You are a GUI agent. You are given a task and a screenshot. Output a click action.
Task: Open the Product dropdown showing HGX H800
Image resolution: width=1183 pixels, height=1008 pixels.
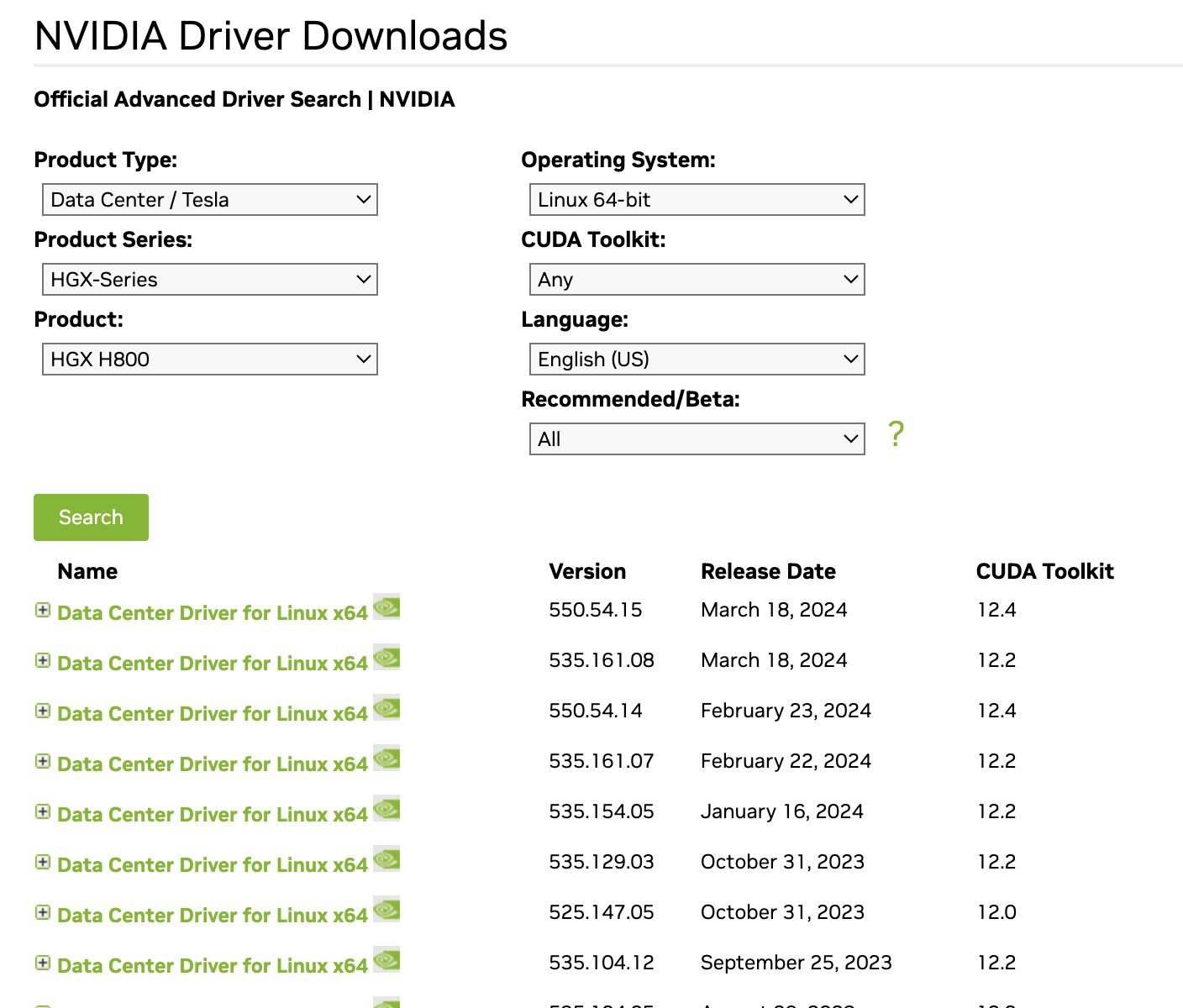pyautogui.click(x=210, y=360)
